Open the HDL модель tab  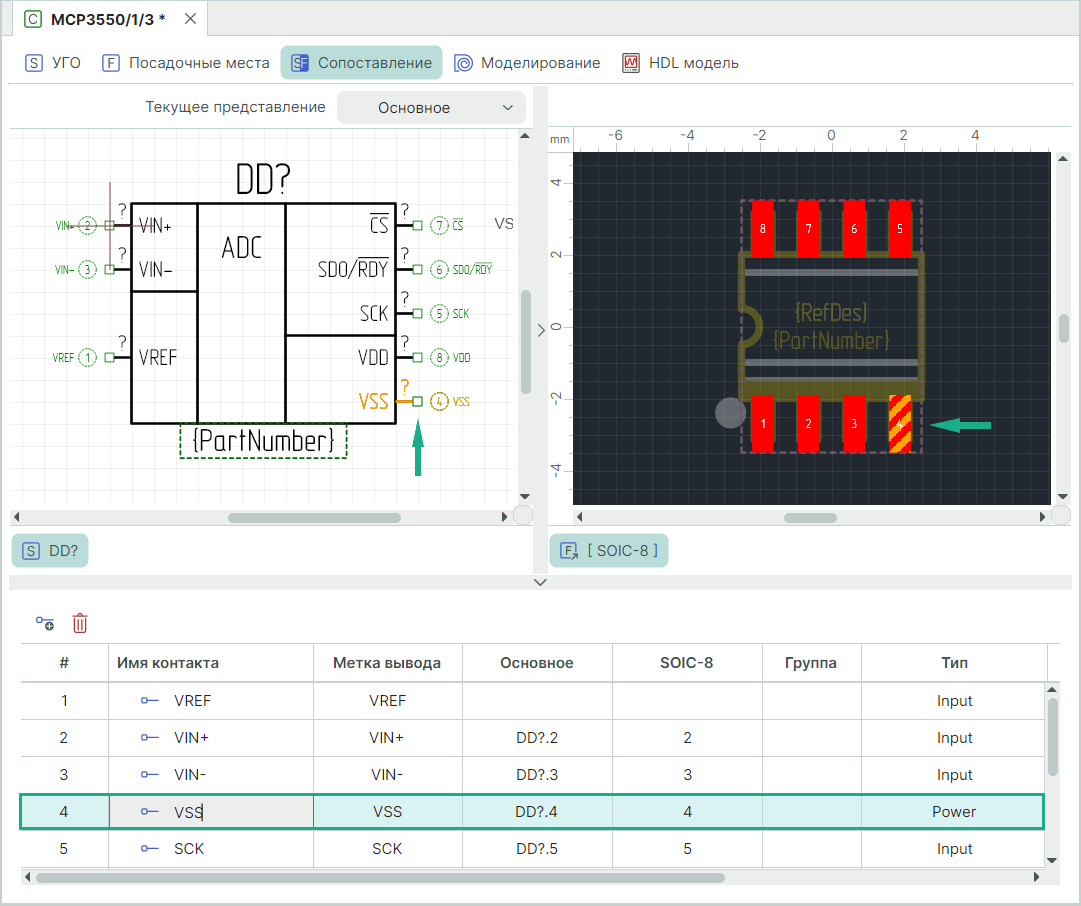click(x=680, y=63)
